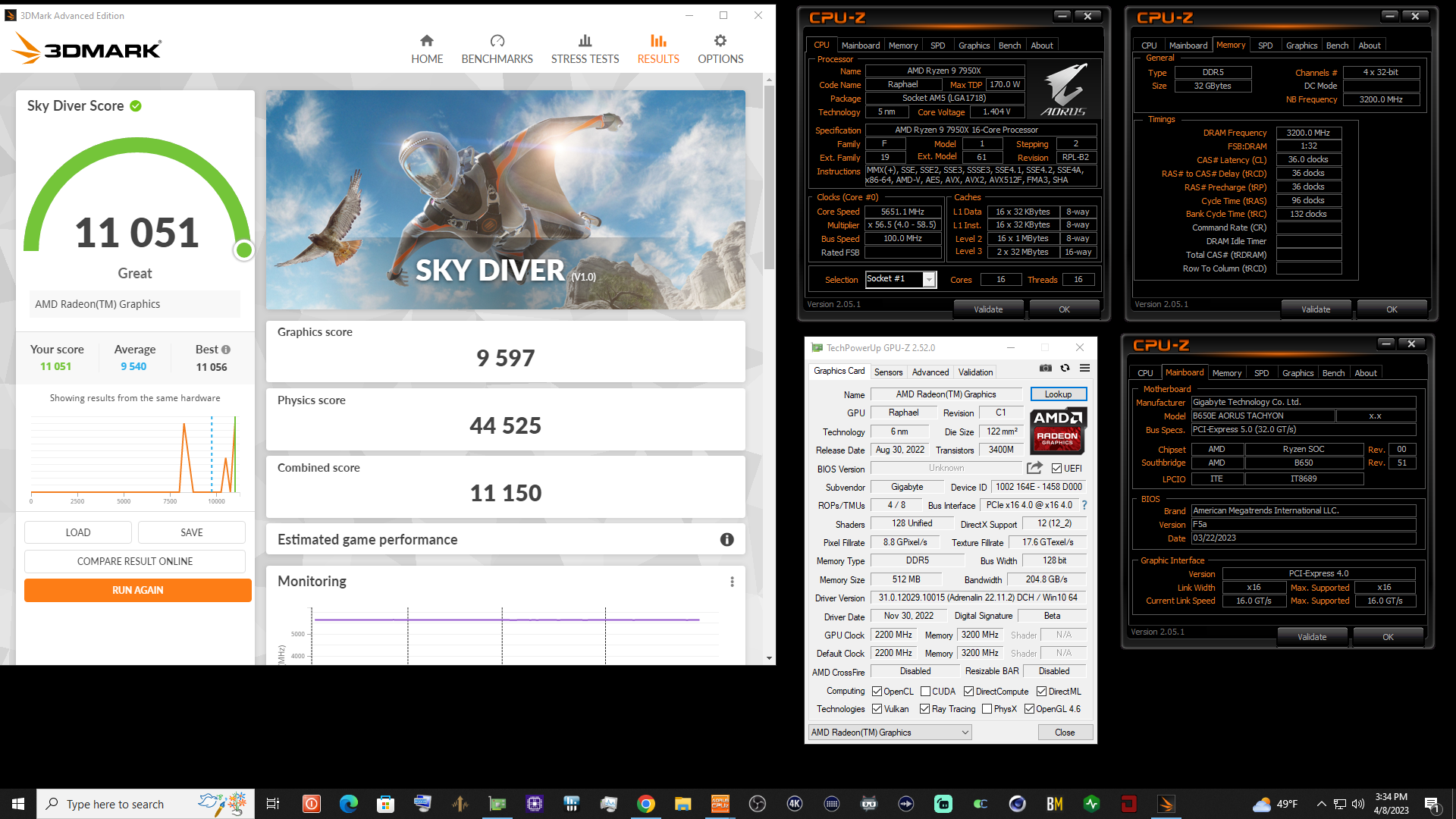Screen dimensions: 1456x819
Task: Open OBS Studio from the taskbar
Action: point(758,804)
